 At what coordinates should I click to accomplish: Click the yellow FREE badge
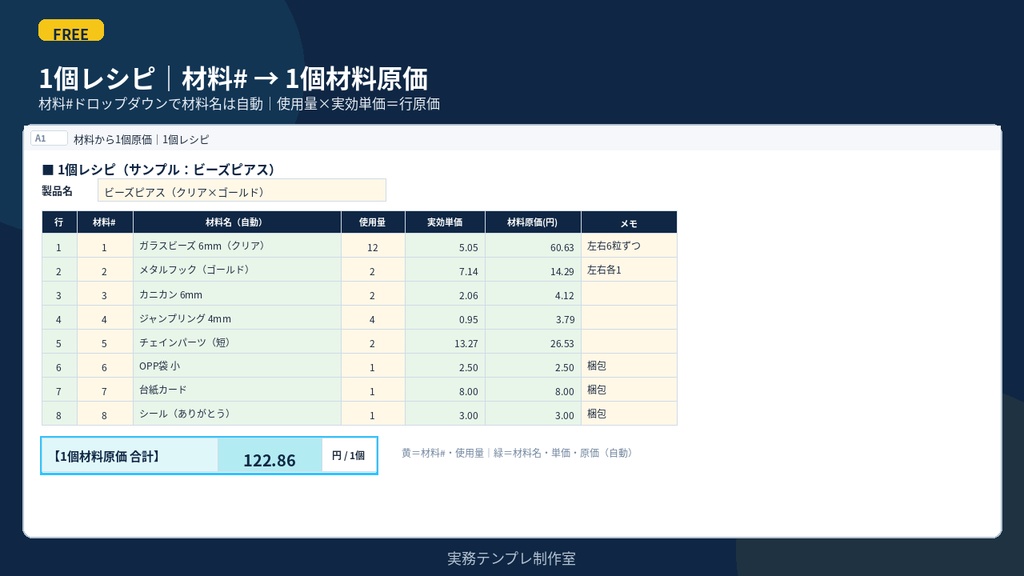[71, 31]
